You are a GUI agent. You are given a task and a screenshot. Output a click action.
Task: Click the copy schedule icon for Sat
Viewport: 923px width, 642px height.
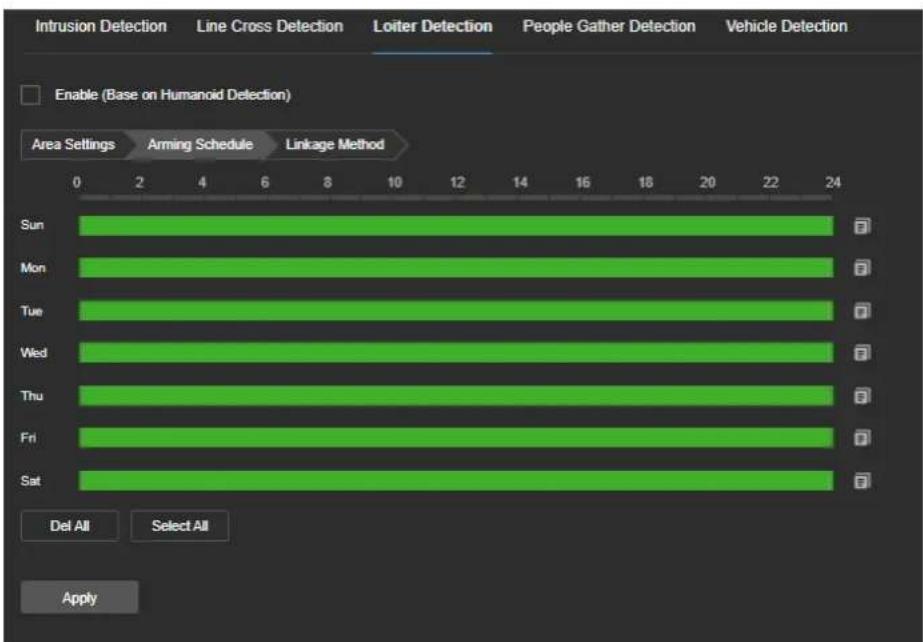862,481
